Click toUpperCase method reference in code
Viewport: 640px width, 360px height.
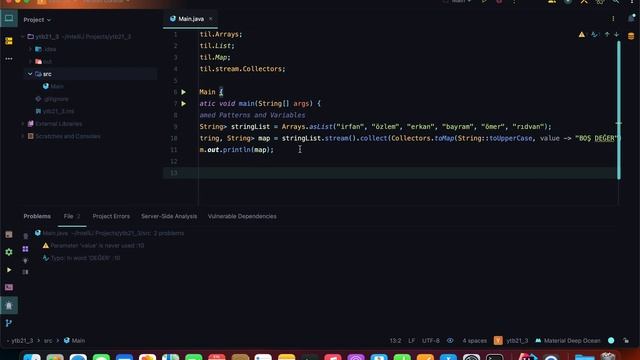pyautogui.click(x=511, y=138)
